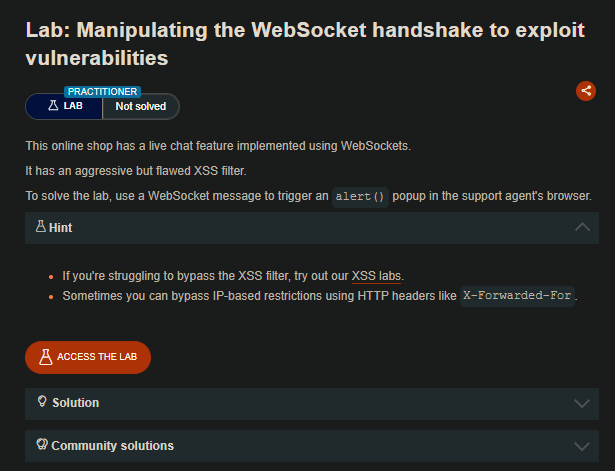Click the icon beside Community solutions

(x=42, y=445)
